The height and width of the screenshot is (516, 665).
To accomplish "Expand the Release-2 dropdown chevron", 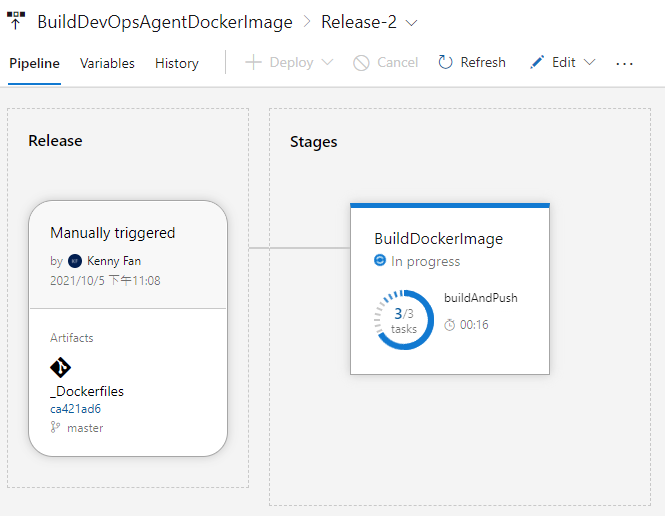I will (411, 22).
